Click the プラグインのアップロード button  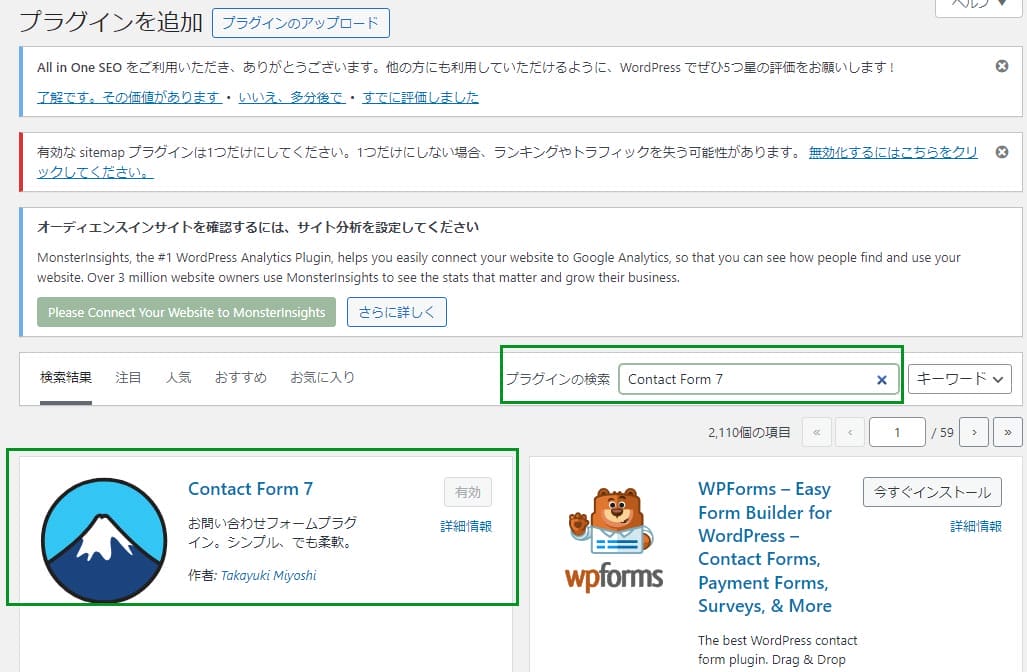300,22
